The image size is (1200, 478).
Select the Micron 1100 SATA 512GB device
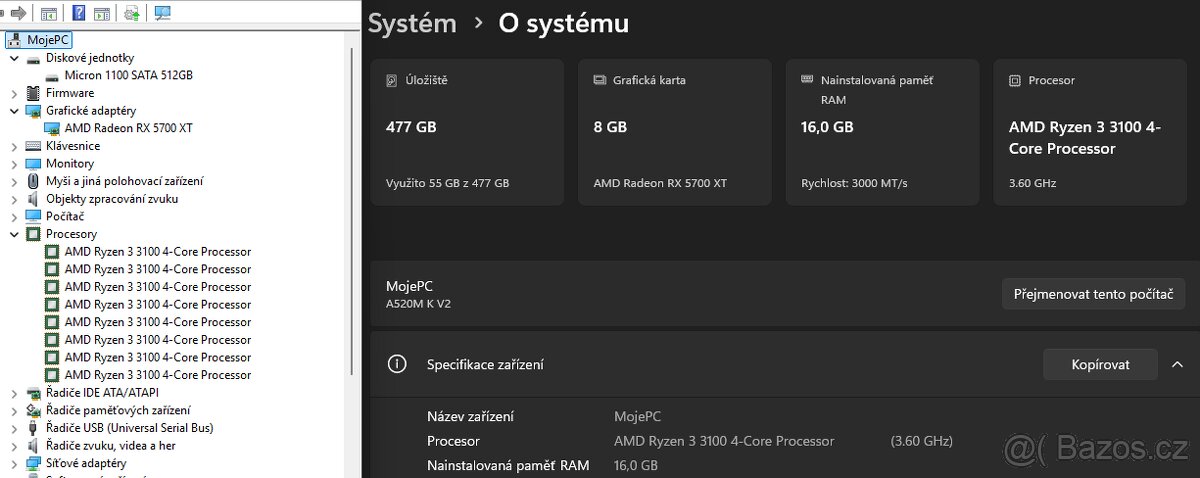[128, 75]
